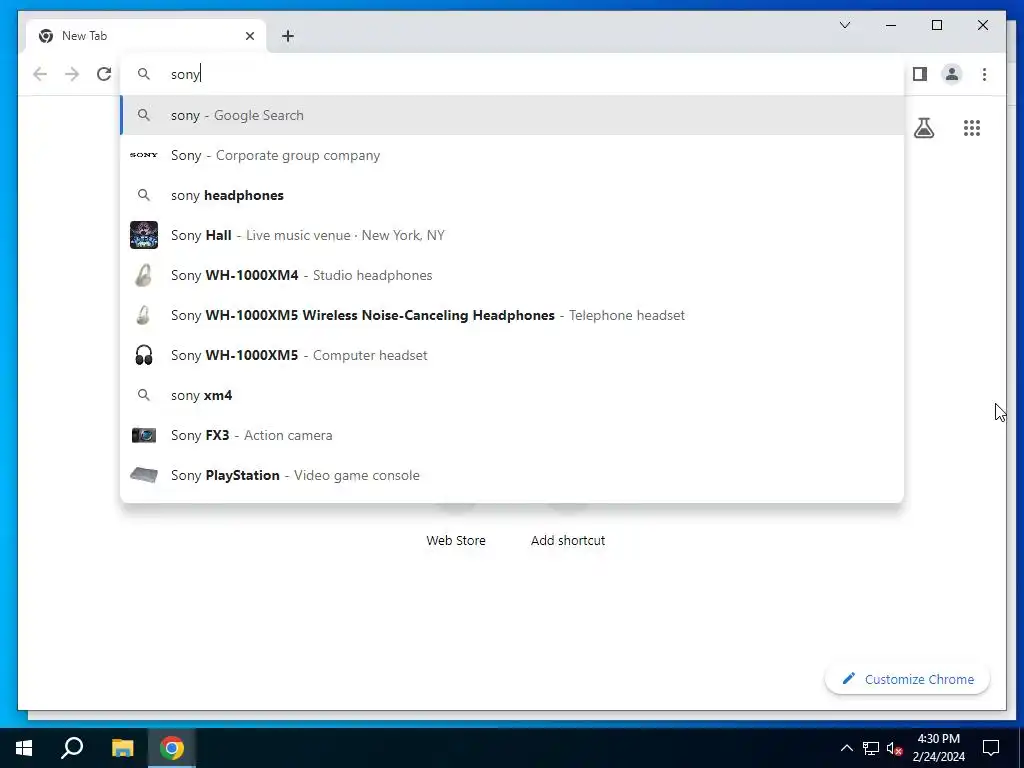Pick the 'sony headphones' suggestion
1024x768 pixels.
[x=512, y=195]
